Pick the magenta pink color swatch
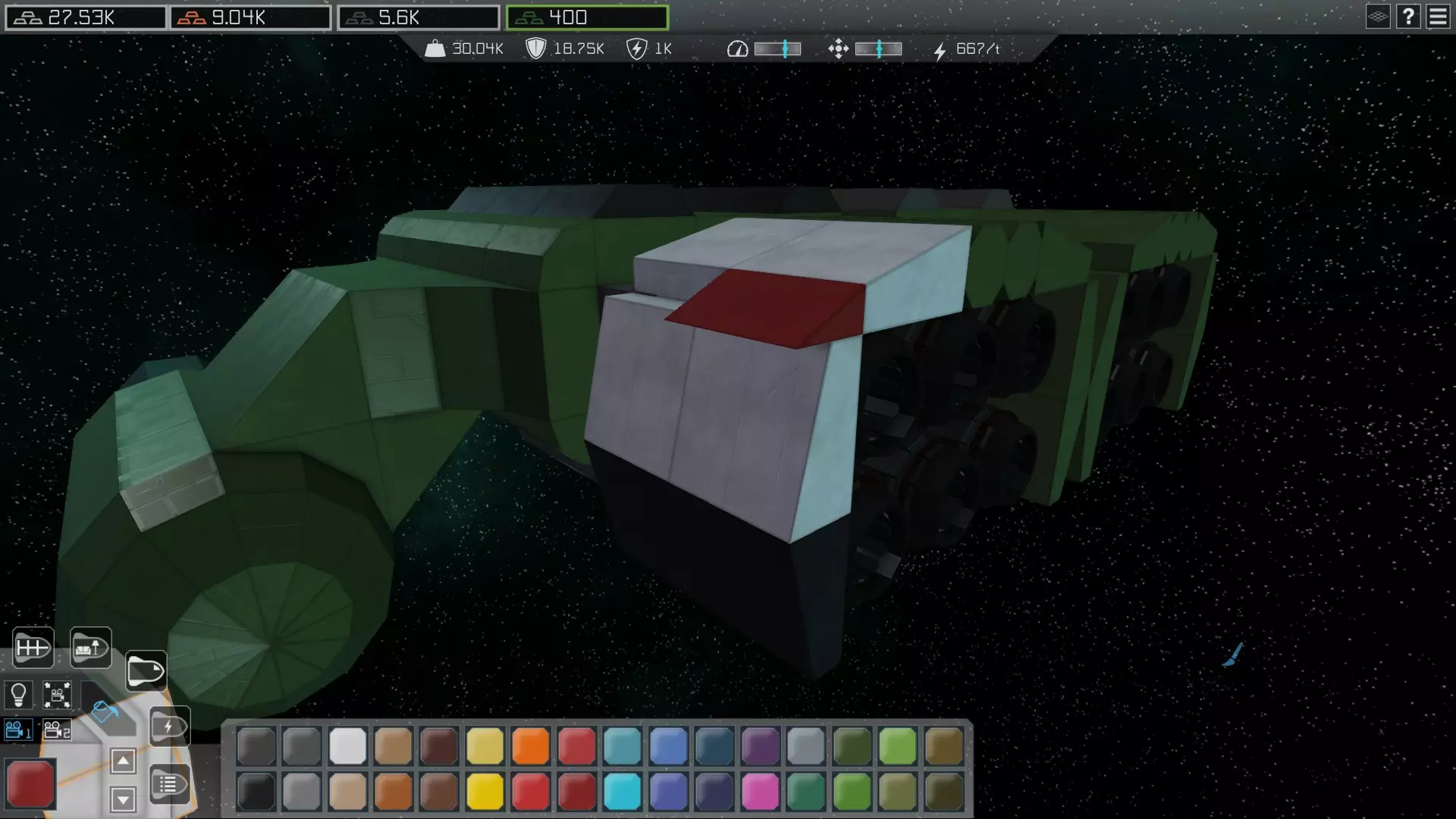 (x=760, y=792)
